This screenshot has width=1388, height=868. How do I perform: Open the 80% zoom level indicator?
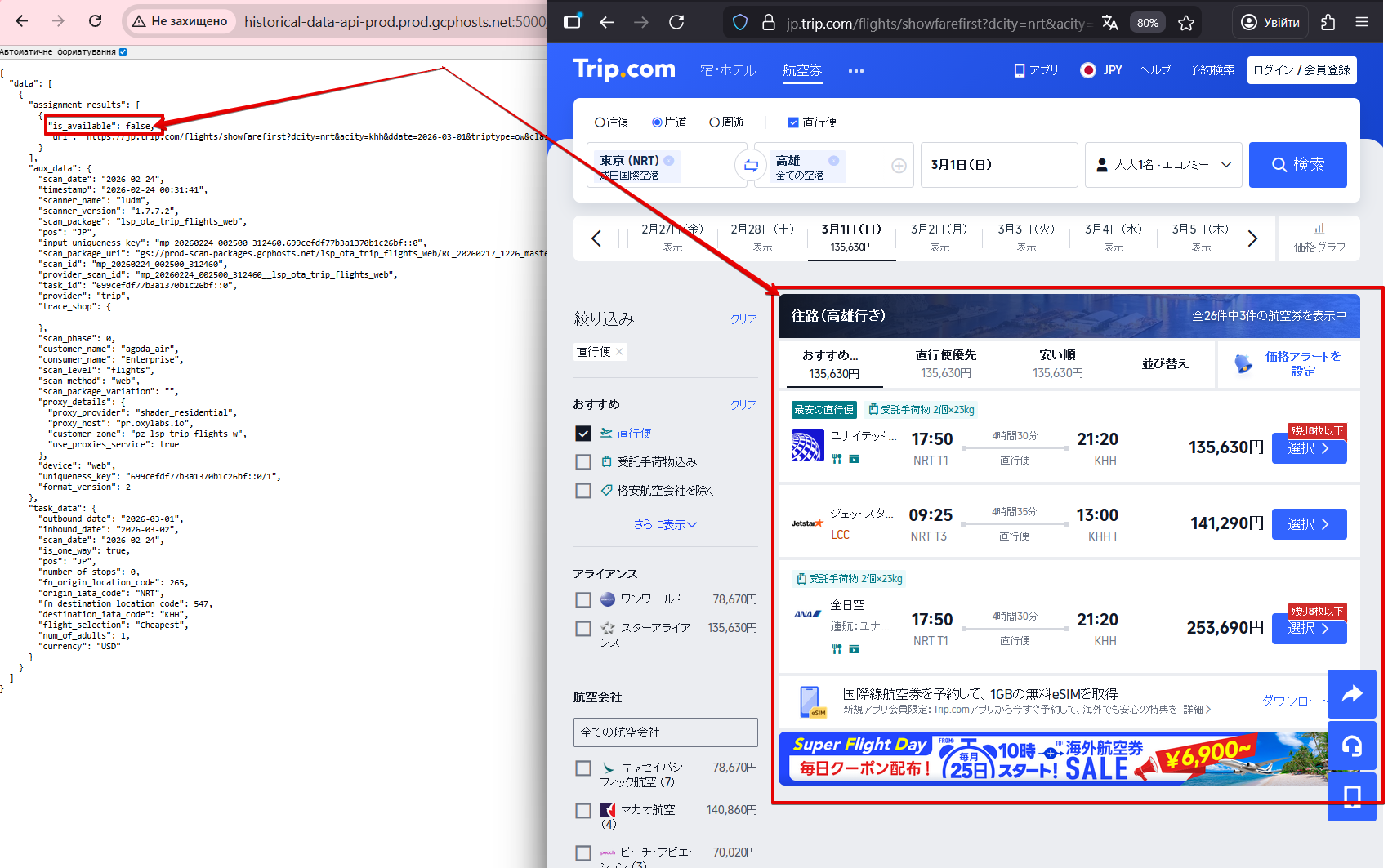1148,23
